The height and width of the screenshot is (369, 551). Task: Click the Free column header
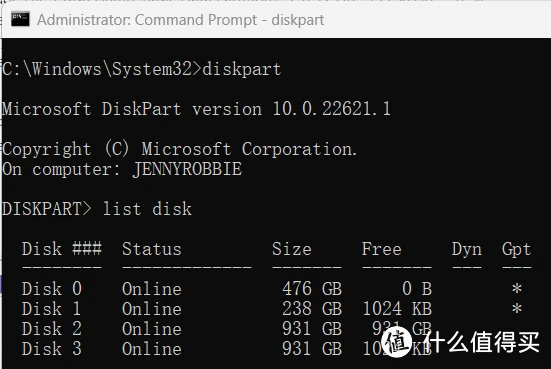point(382,249)
